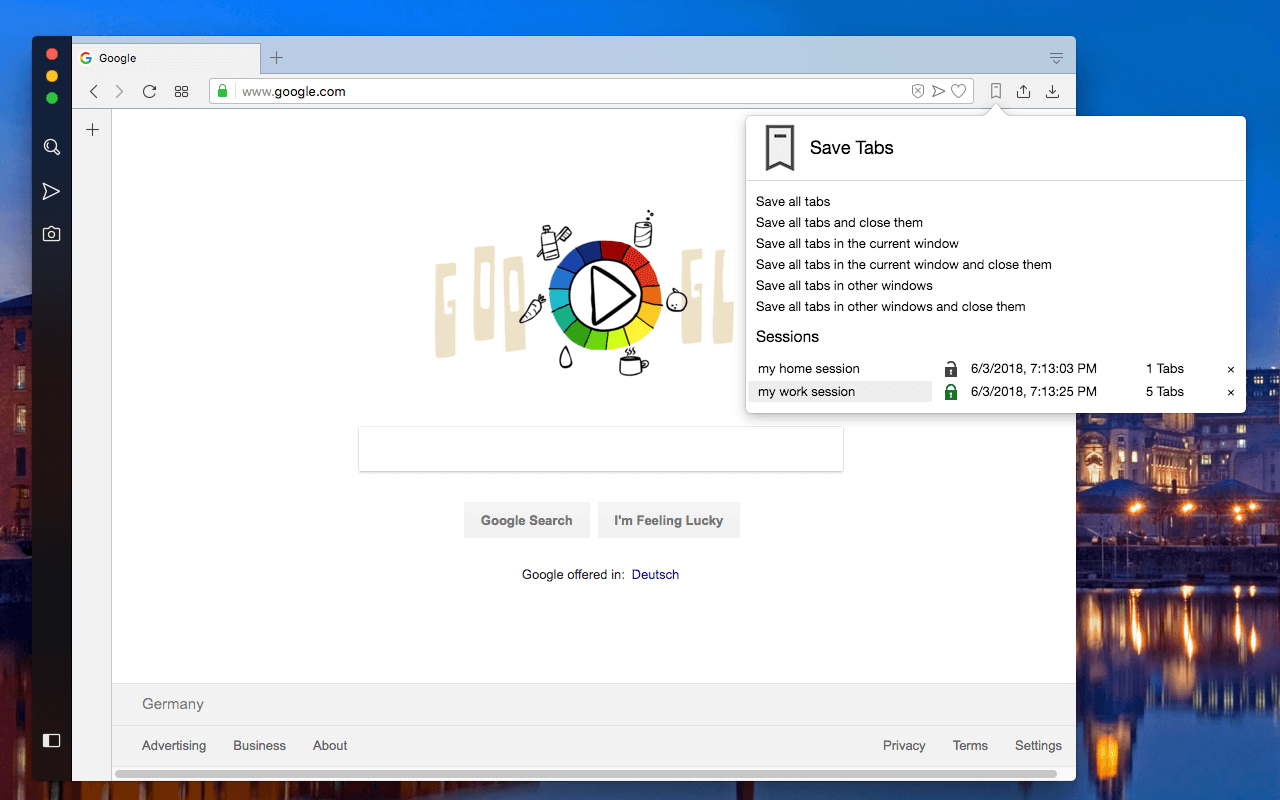Click the 6/3/2018, 7:13:03 PM timestamp
Image resolution: width=1280 pixels, height=800 pixels.
click(x=1034, y=369)
